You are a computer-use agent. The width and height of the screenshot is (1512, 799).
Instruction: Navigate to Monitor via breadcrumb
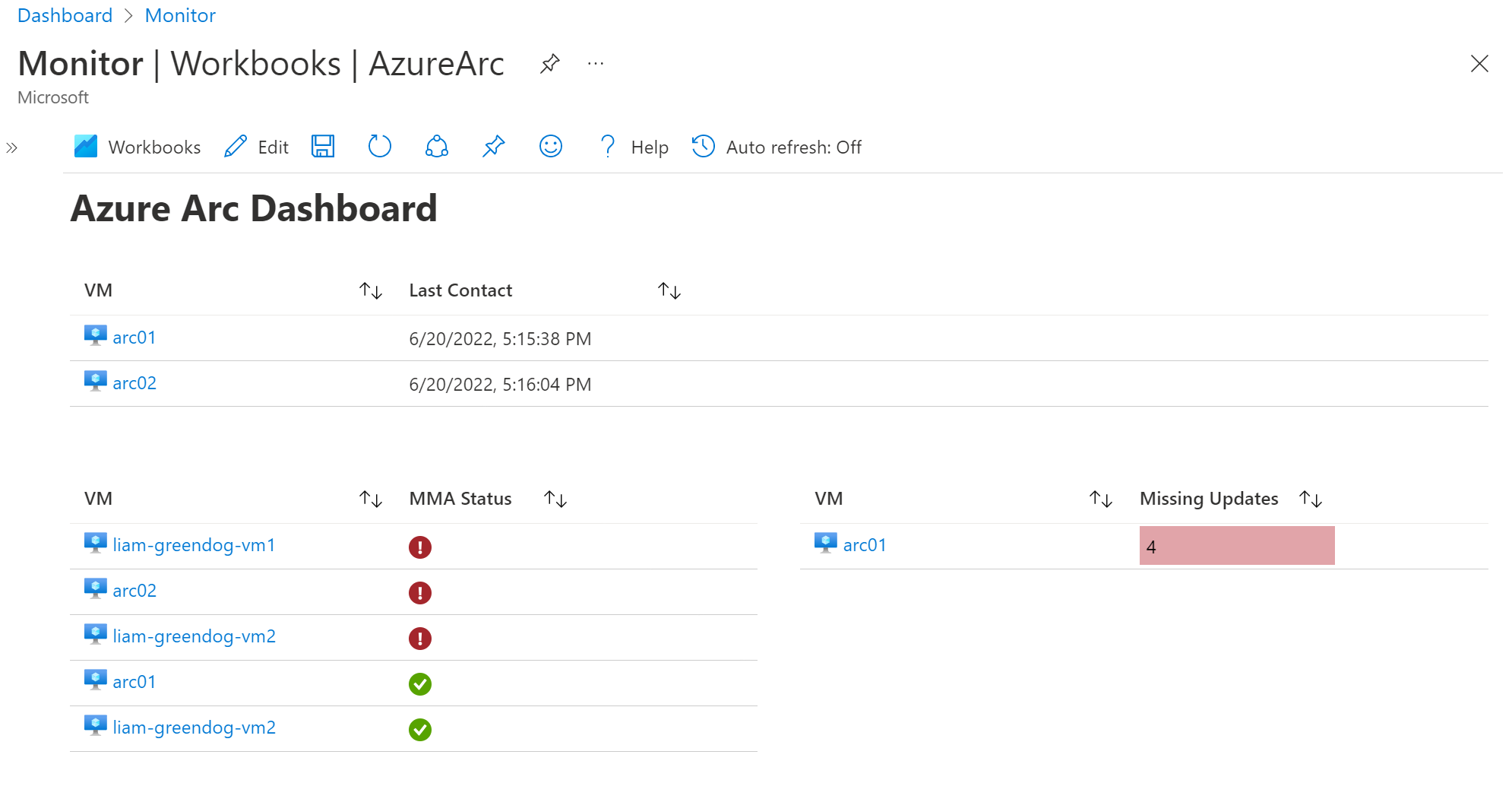tap(180, 14)
